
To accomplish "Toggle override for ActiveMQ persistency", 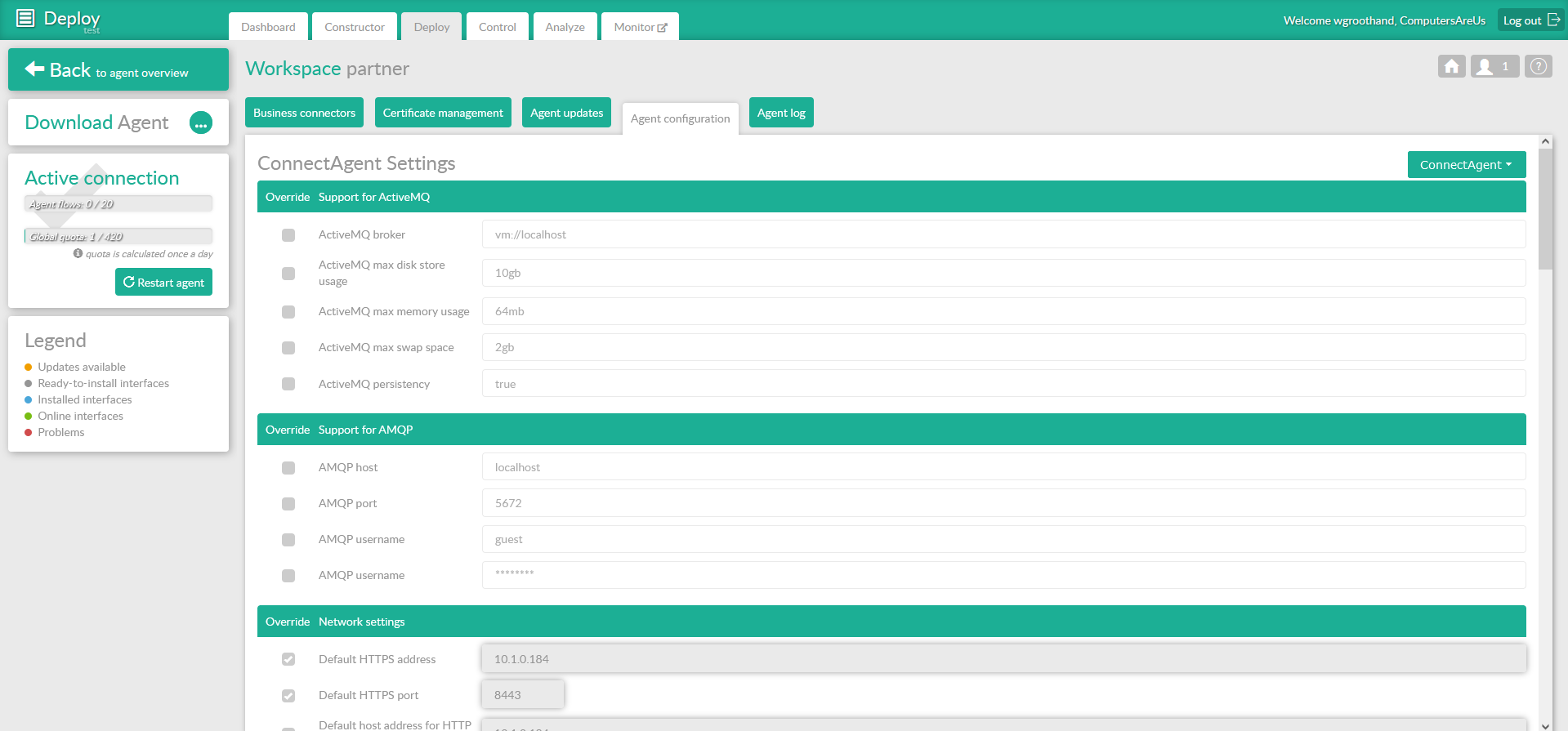I will coord(288,384).
